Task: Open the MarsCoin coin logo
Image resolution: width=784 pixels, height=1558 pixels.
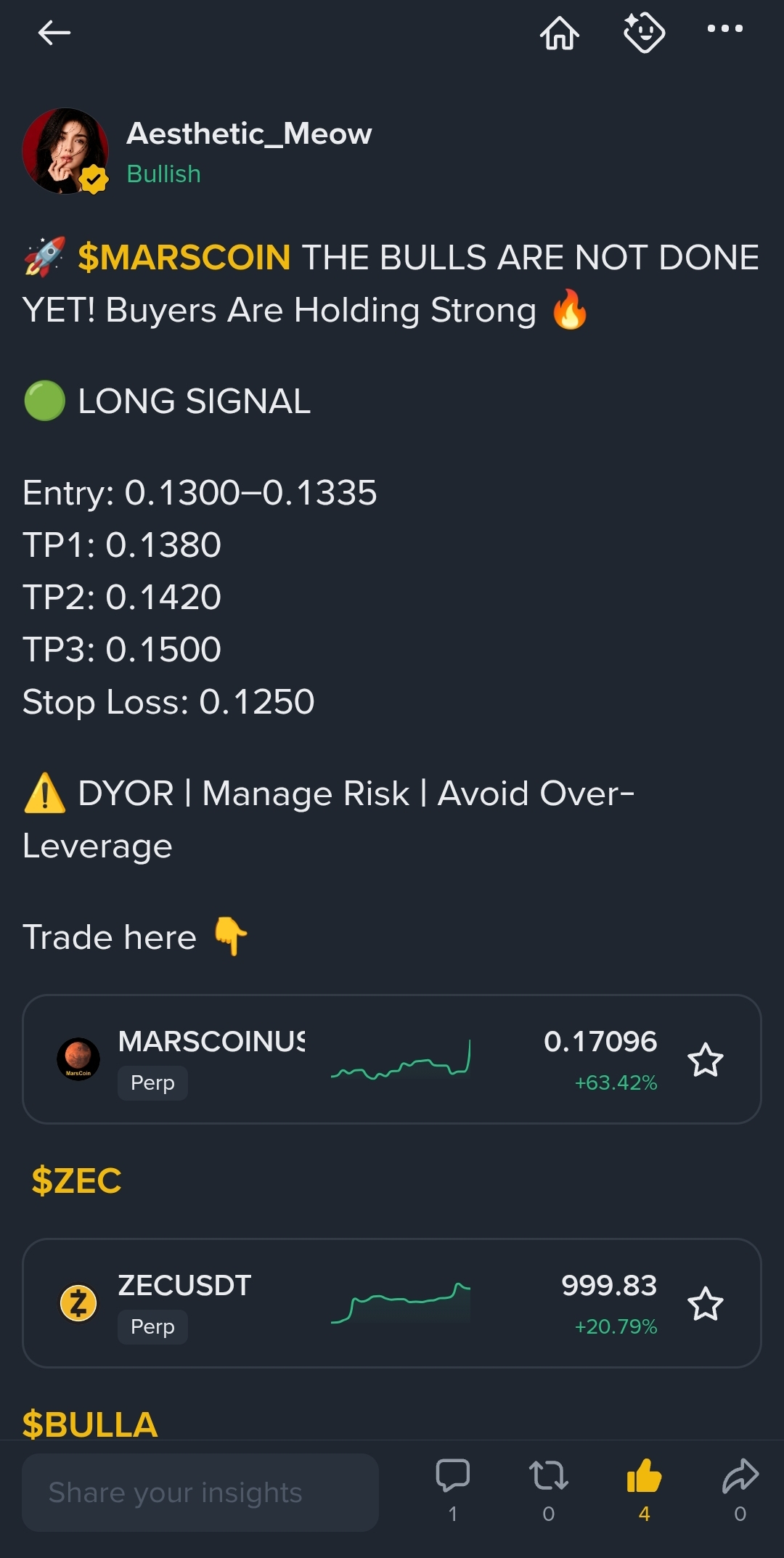Action: click(x=78, y=1059)
